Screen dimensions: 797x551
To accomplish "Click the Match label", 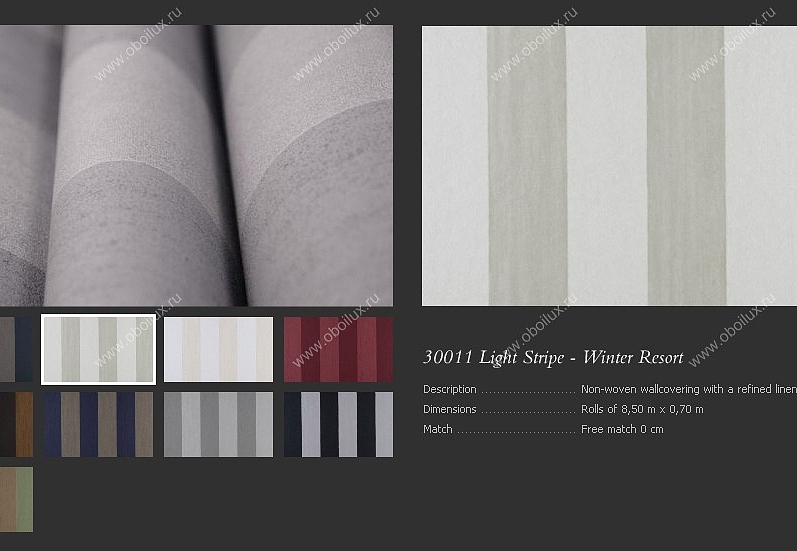I will coord(438,429).
